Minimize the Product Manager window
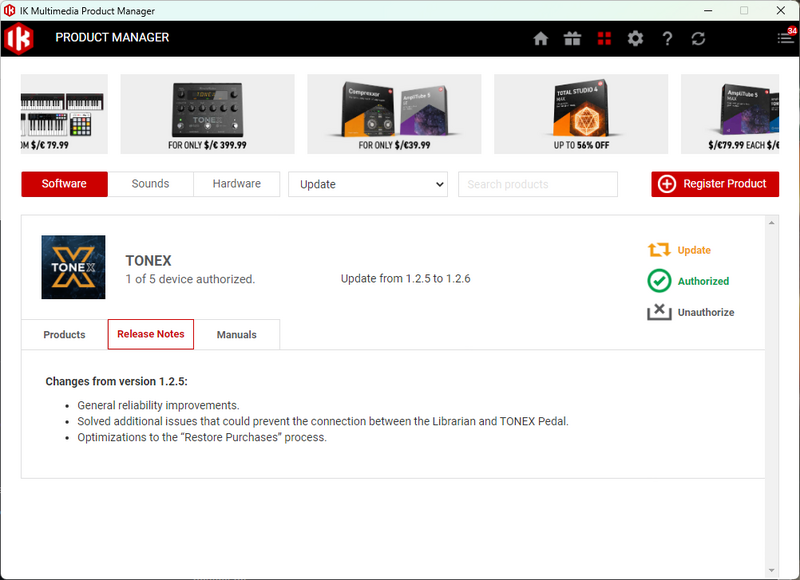This screenshot has width=800, height=580. point(708,10)
